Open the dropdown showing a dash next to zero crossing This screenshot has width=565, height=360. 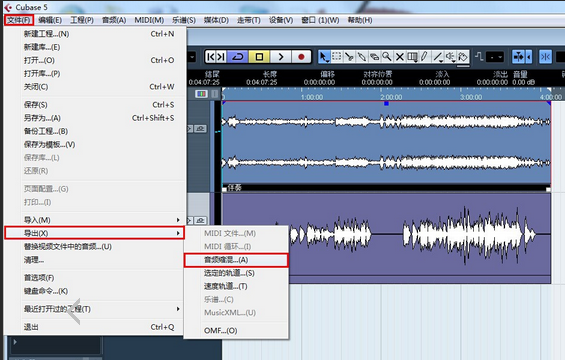click(x=495, y=57)
